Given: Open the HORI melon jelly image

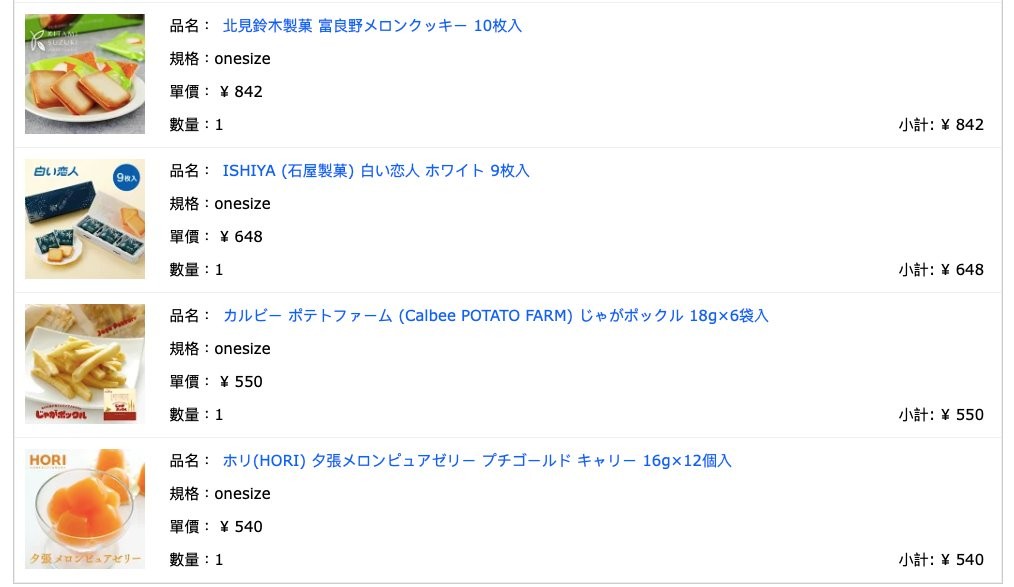Looking at the screenshot, I should tap(85, 509).
